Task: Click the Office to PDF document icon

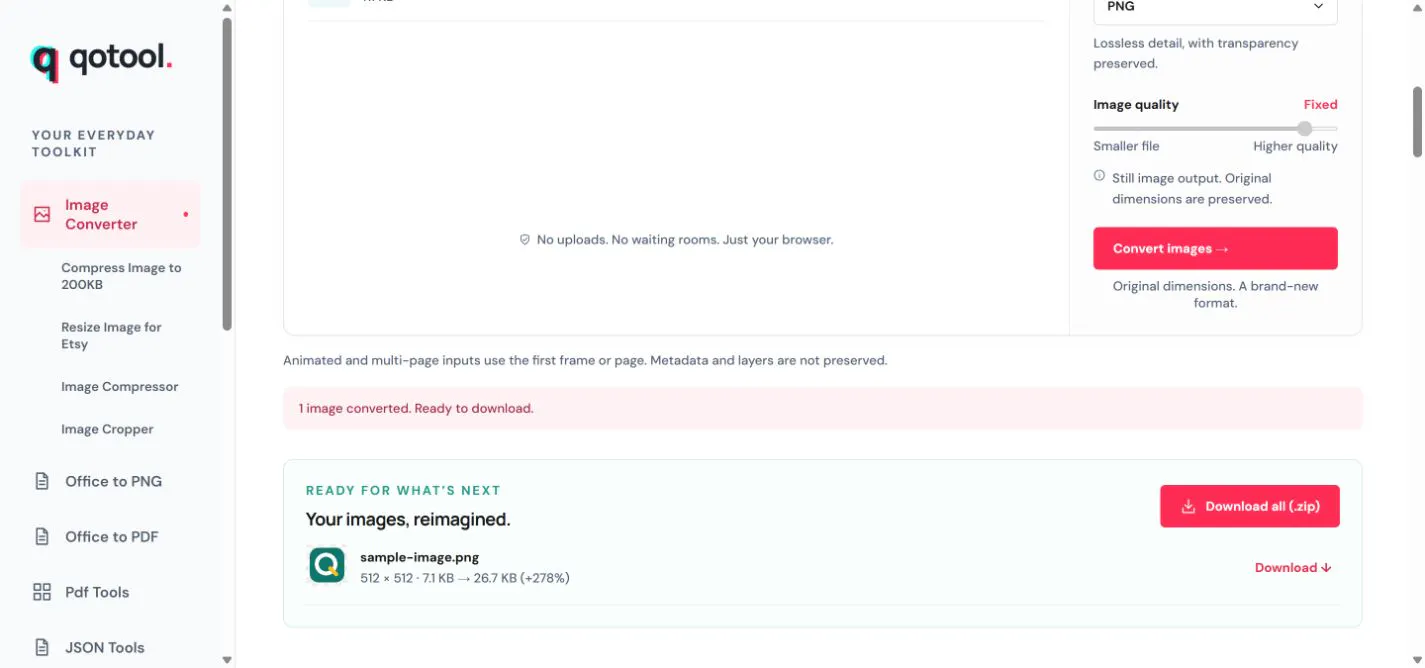Action: coord(42,537)
